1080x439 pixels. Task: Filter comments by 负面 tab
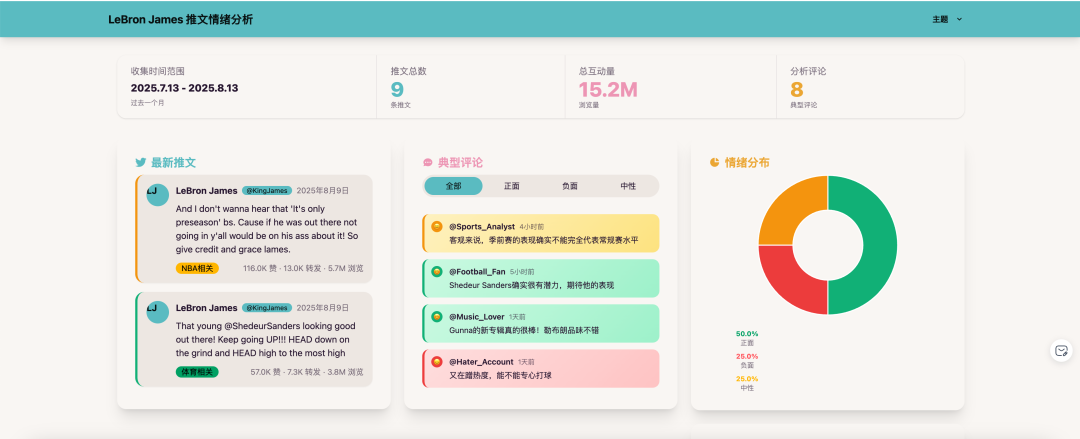(570, 186)
